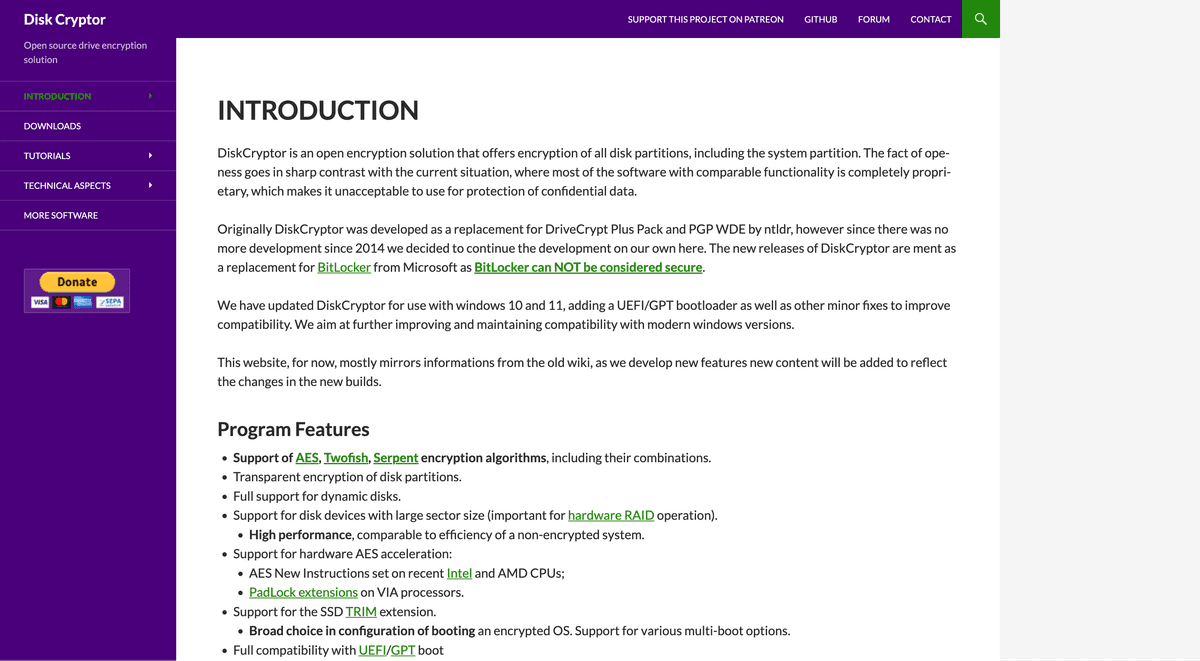Open the Contact page
The height and width of the screenshot is (661, 1200).
click(x=930, y=19)
